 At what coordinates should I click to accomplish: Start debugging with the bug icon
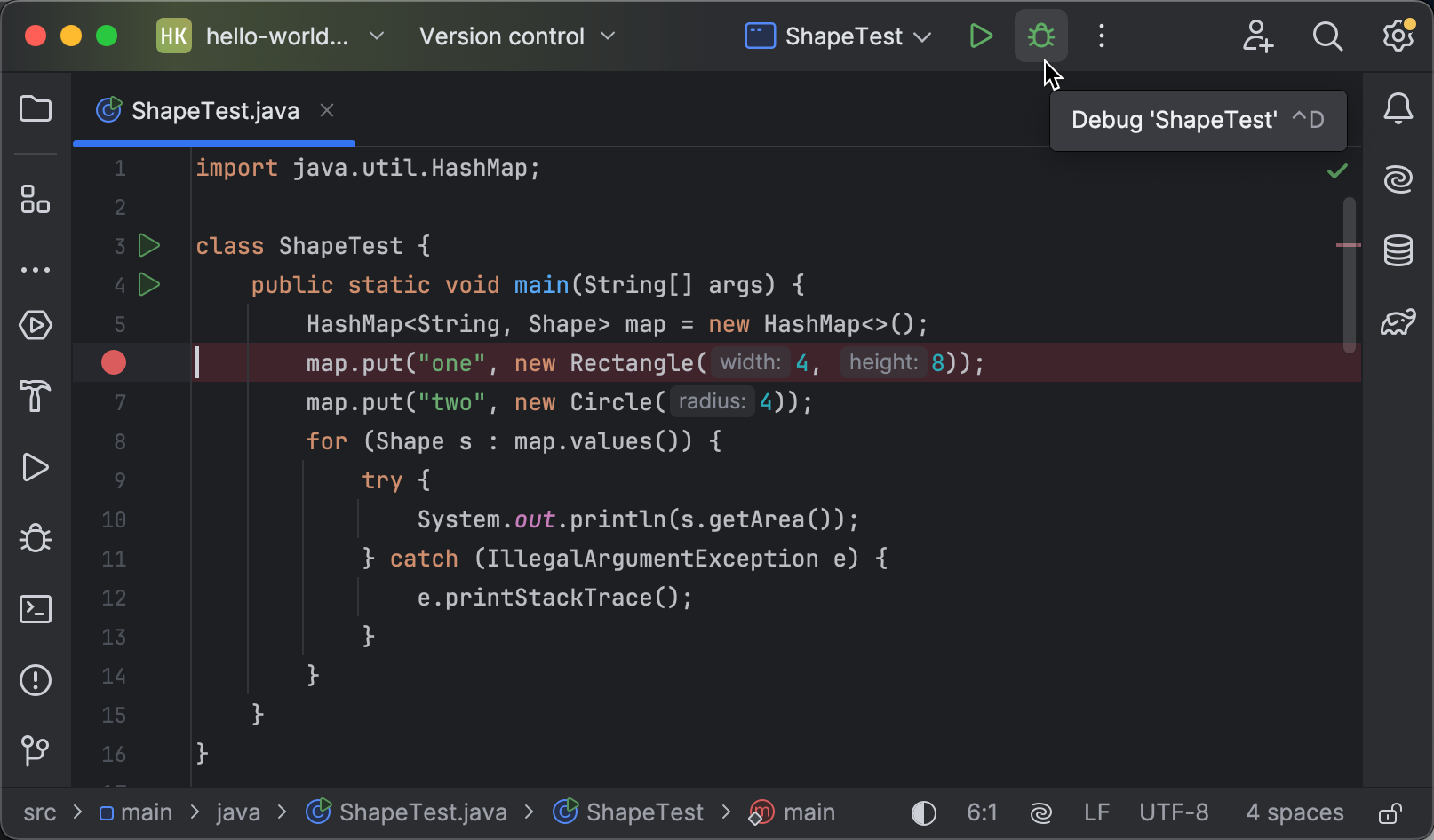click(1040, 36)
